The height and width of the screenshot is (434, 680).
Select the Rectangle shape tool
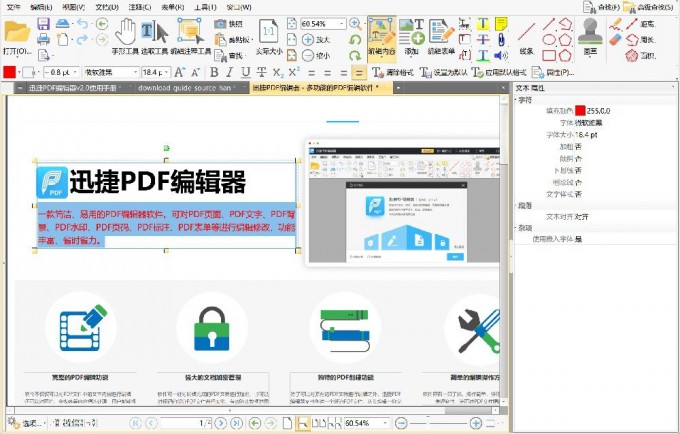click(549, 55)
